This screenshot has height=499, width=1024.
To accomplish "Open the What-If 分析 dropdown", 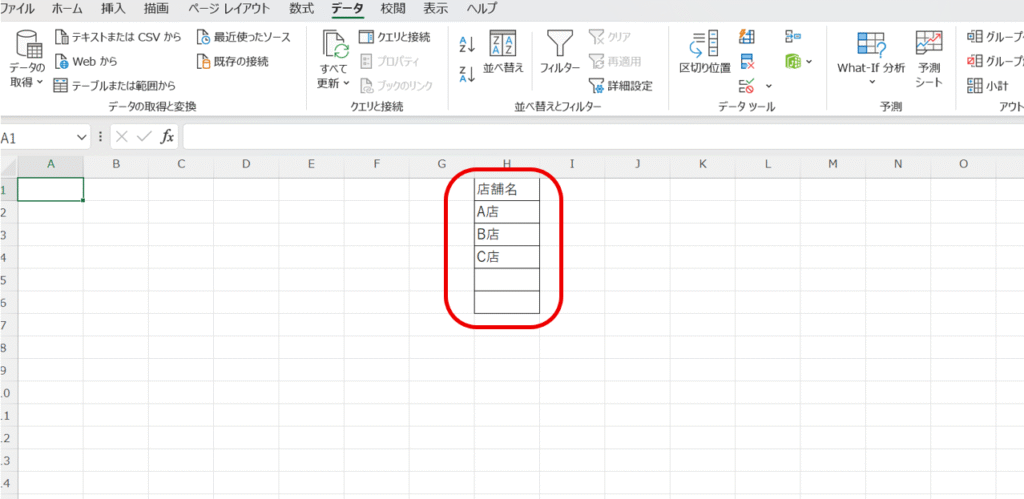I will coord(871,83).
